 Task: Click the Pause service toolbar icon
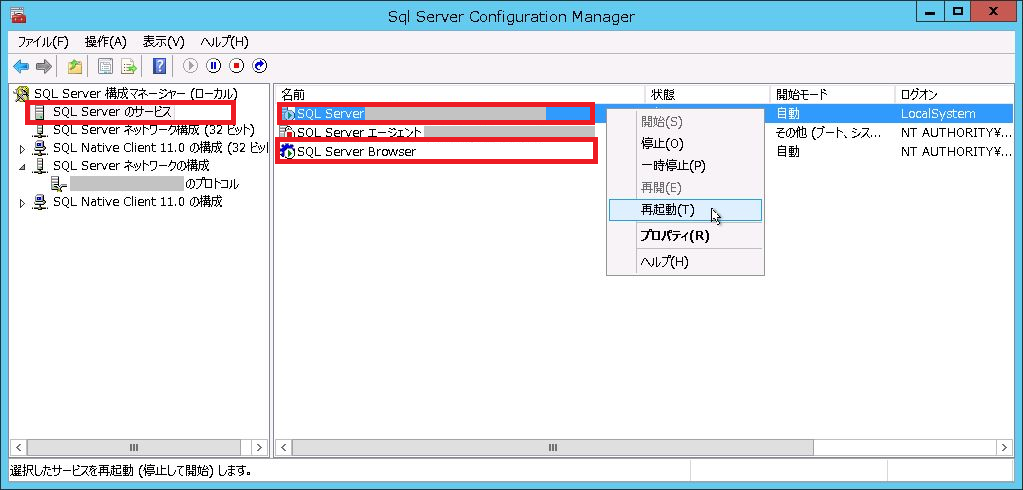tap(214, 66)
